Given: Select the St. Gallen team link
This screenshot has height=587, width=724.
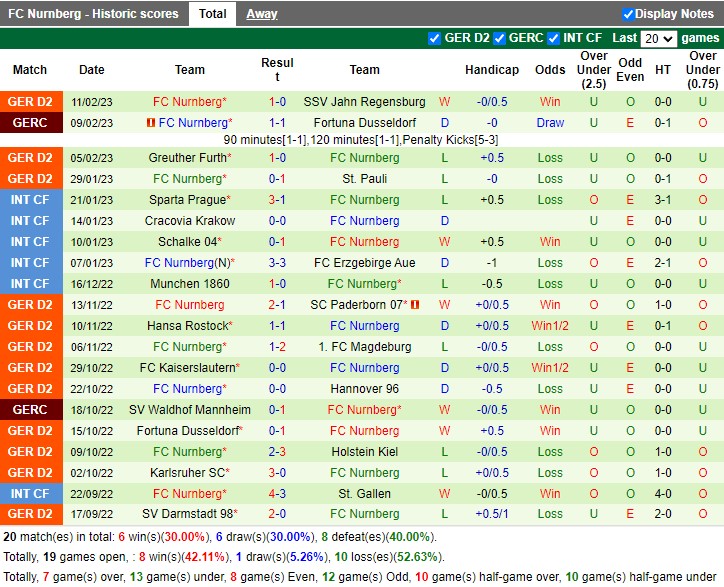Looking at the screenshot, I should [364, 494].
